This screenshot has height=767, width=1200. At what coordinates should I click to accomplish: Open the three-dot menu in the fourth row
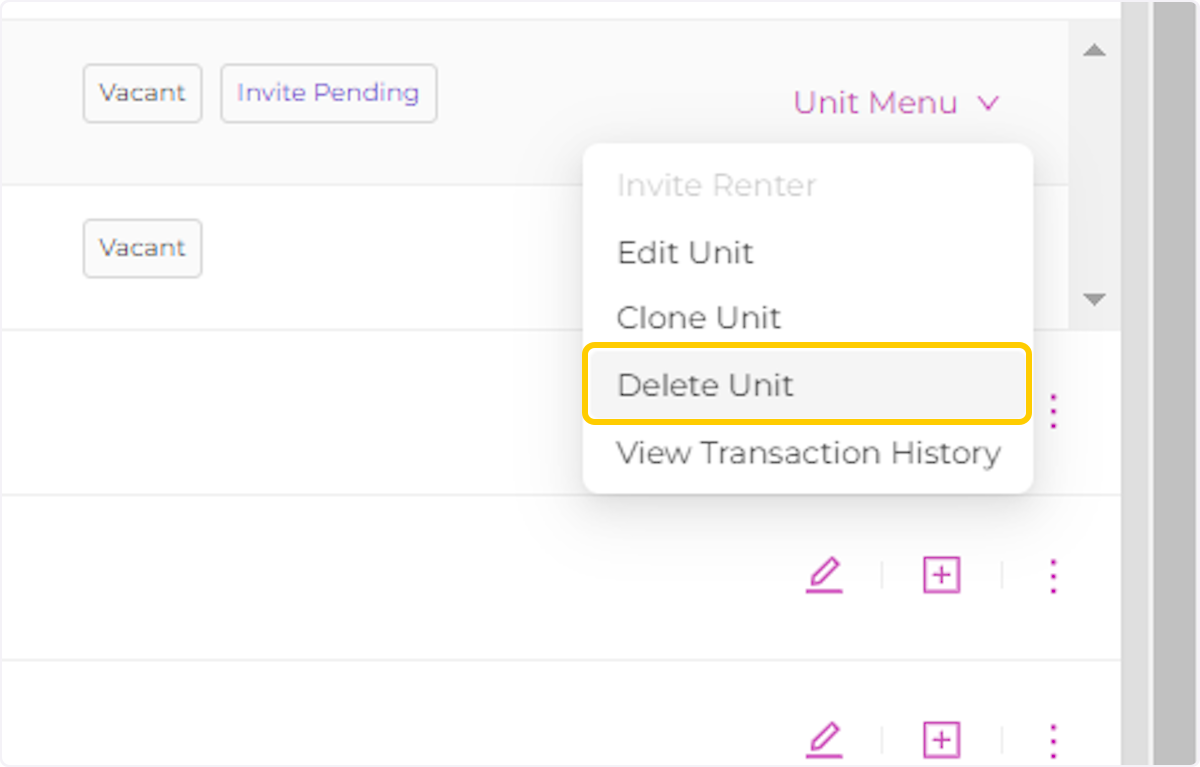coord(1053,575)
